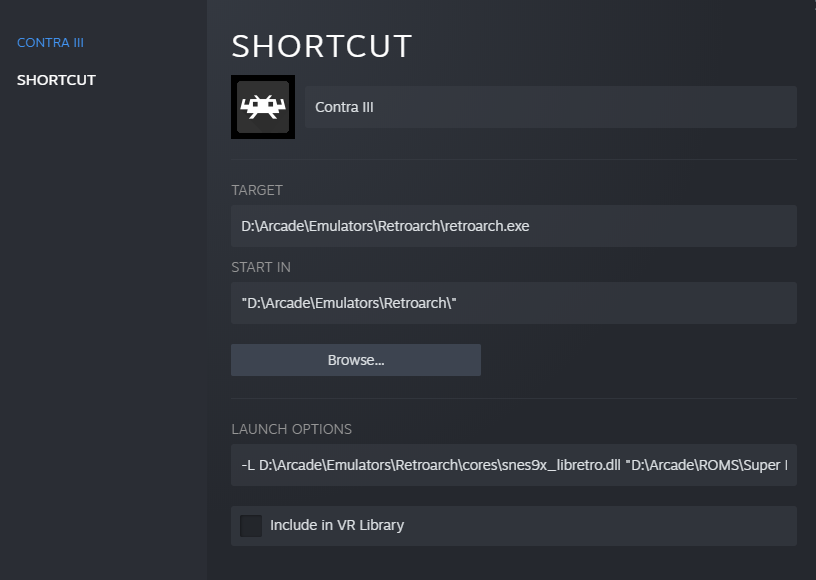Click the Start In path field
The width and height of the screenshot is (816, 580).
pyautogui.click(x=514, y=303)
